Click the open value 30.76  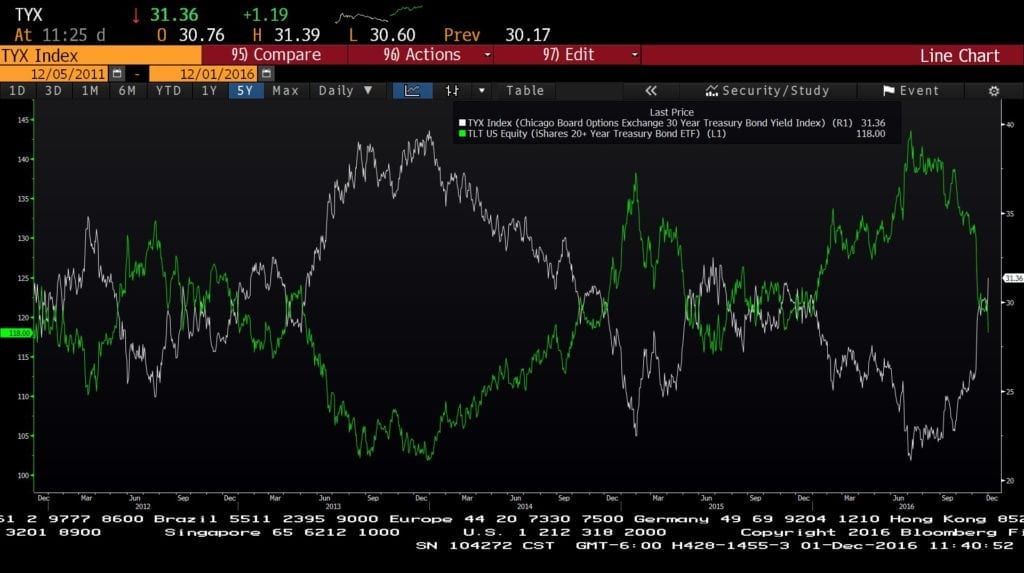pos(201,35)
